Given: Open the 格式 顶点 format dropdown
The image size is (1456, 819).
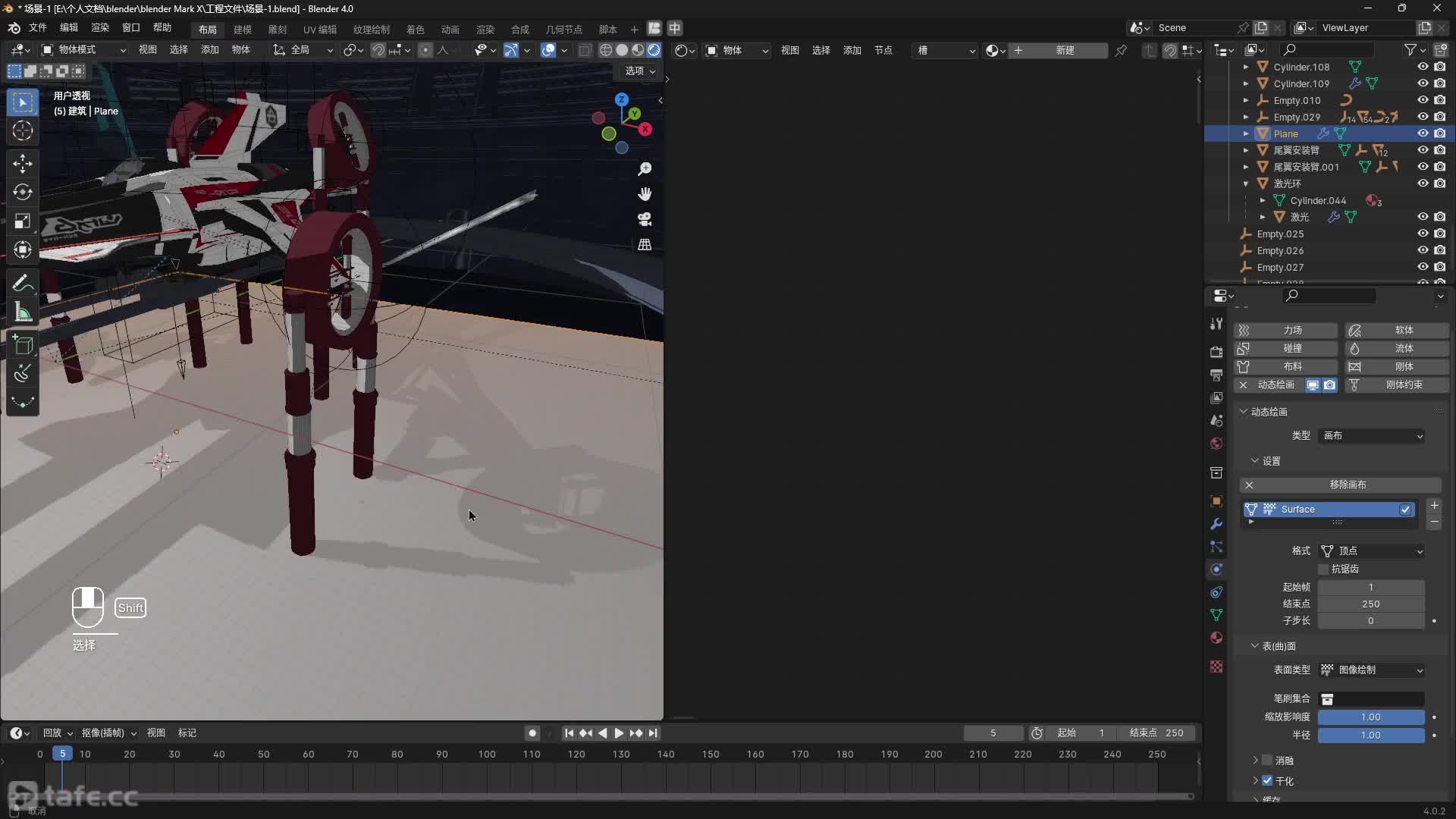Looking at the screenshot, I should click(x=1373, y=551).
